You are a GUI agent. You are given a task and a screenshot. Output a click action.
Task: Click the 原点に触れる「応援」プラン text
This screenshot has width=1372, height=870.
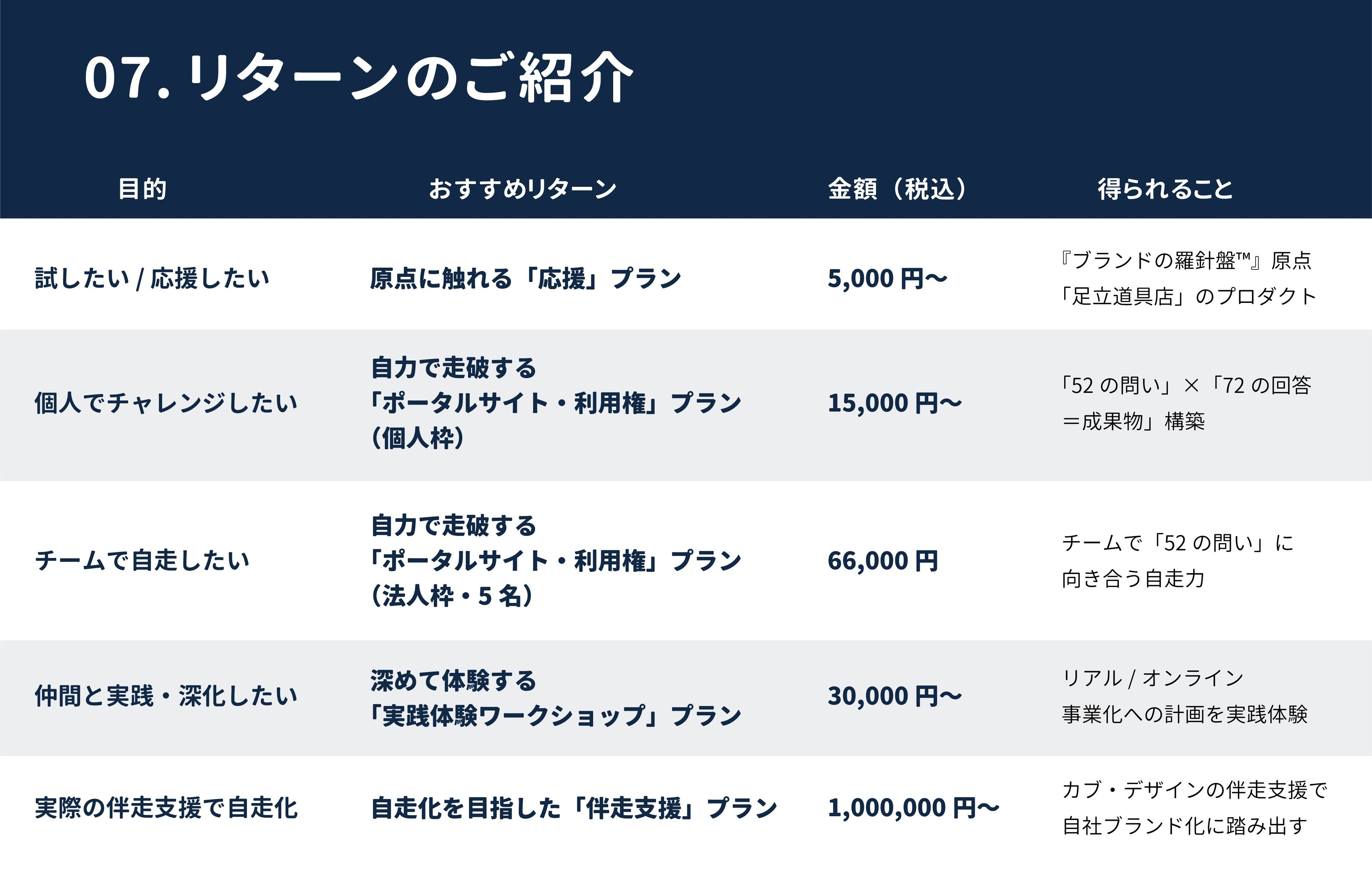525,279
